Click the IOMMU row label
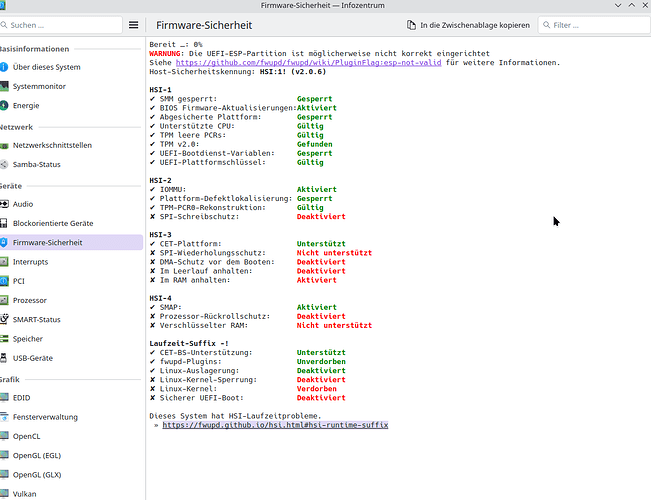 pos(173,189)
